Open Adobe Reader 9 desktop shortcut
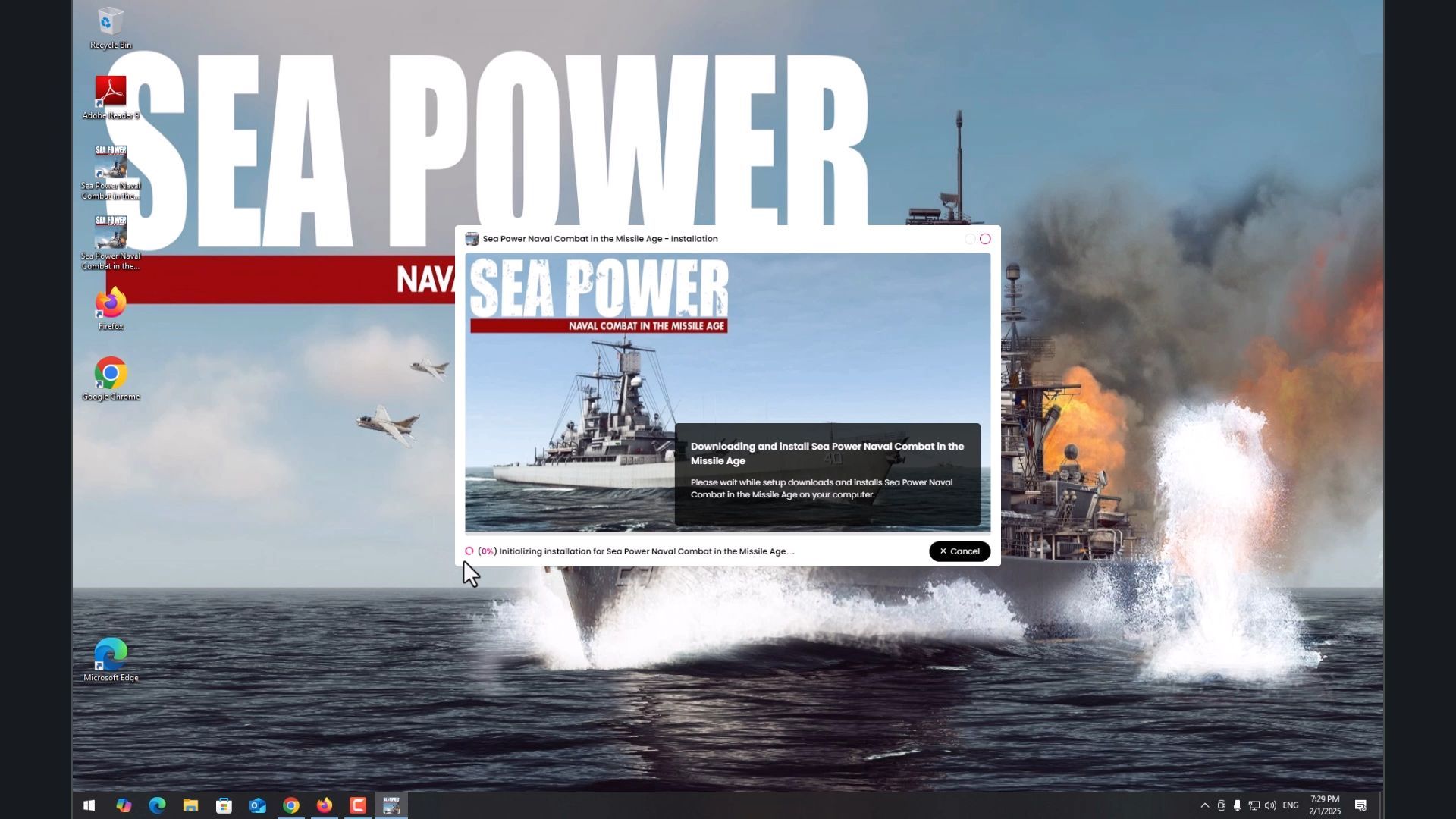Image resolution: width=1456 pixels, height=819 pixels. (110, 97)
